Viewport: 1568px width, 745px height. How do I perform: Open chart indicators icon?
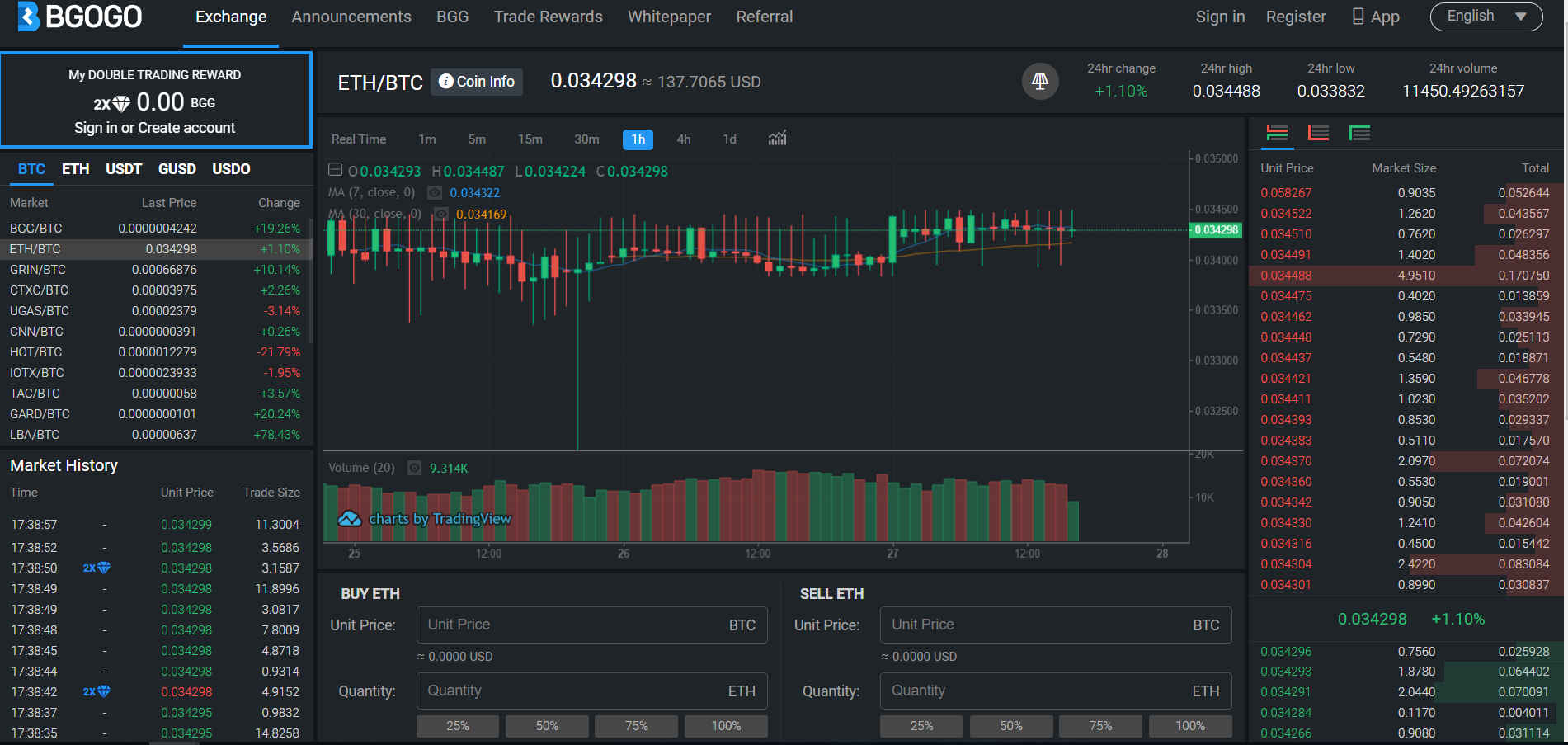(x=777, y=139)
